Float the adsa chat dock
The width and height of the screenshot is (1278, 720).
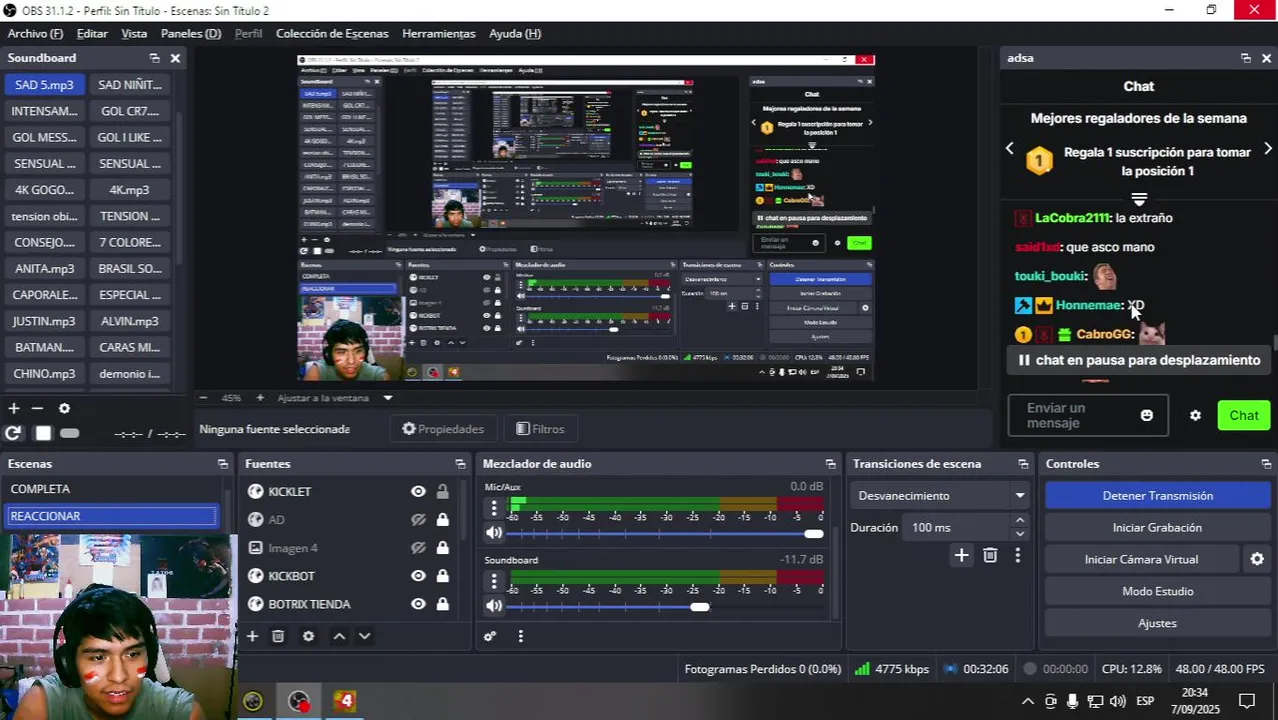click(1245, 58)
